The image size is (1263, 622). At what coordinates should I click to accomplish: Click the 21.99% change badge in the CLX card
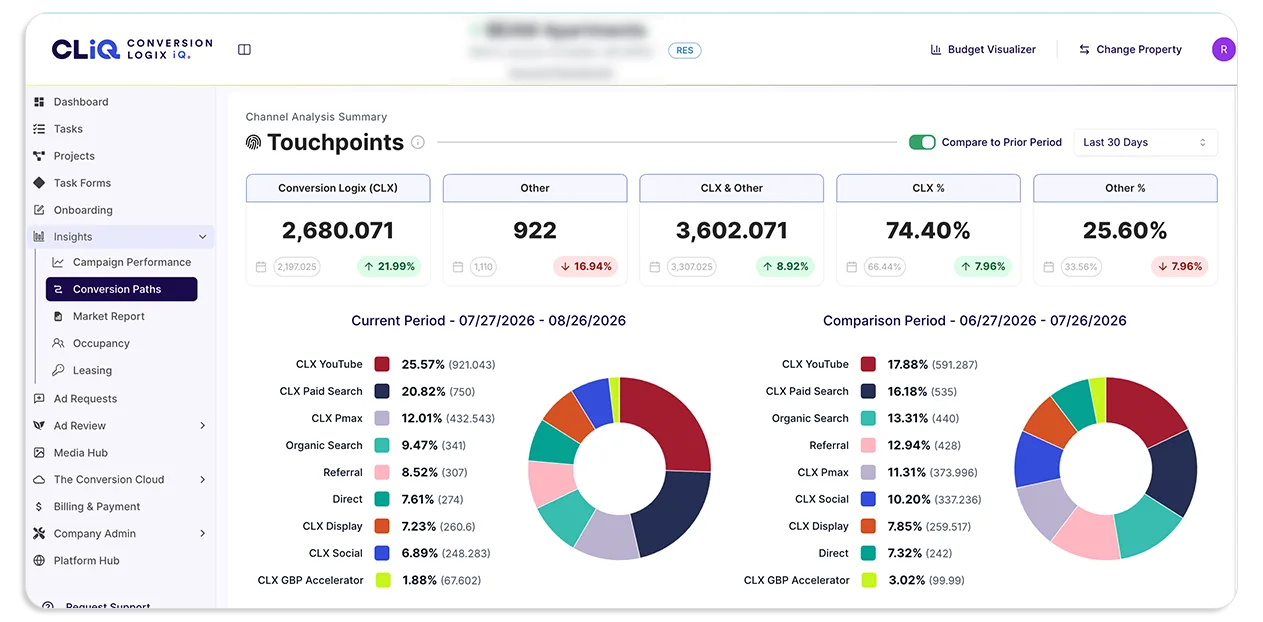pyautogui.click(x=388, y=267)
